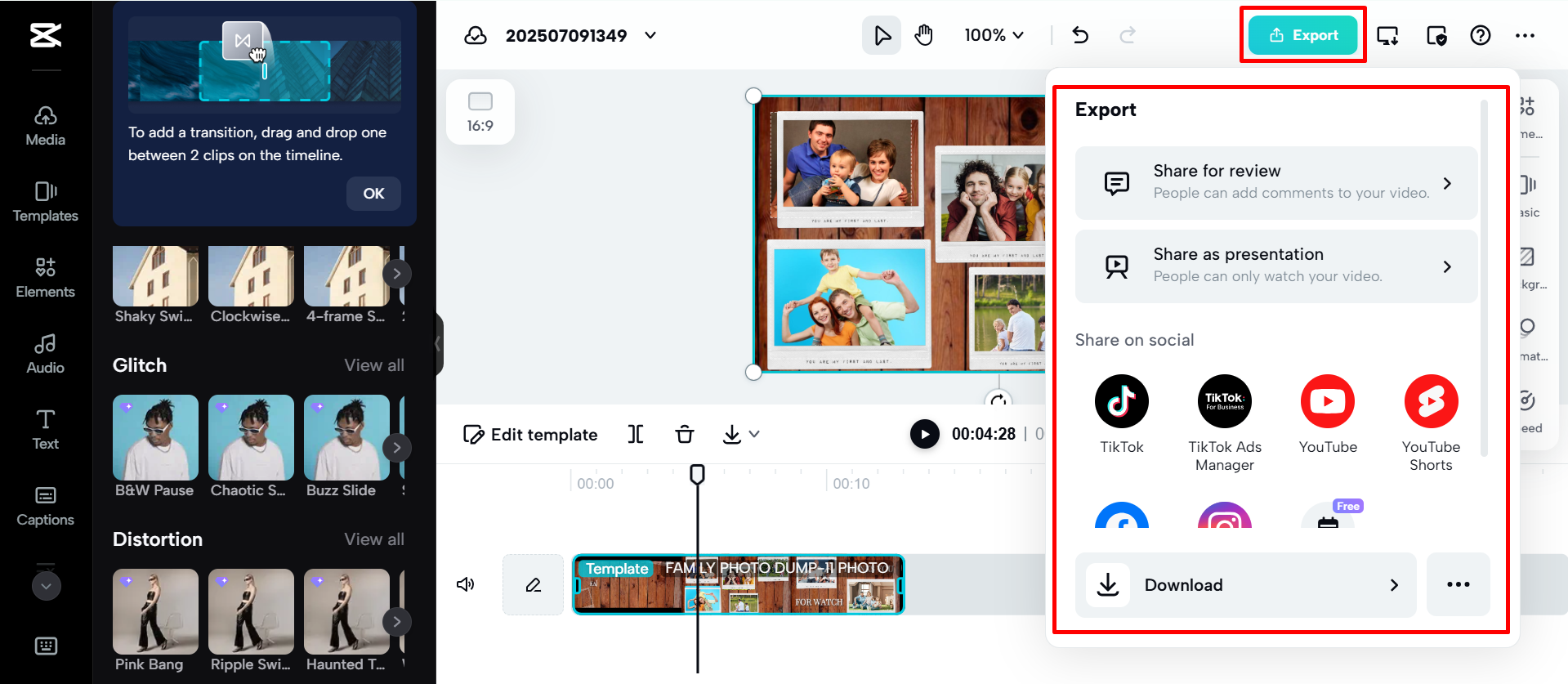This screenshot has width=1568, height=684.
Task: Select the pointer select tool
Action: pyautogui.click(x=882, y=35)
